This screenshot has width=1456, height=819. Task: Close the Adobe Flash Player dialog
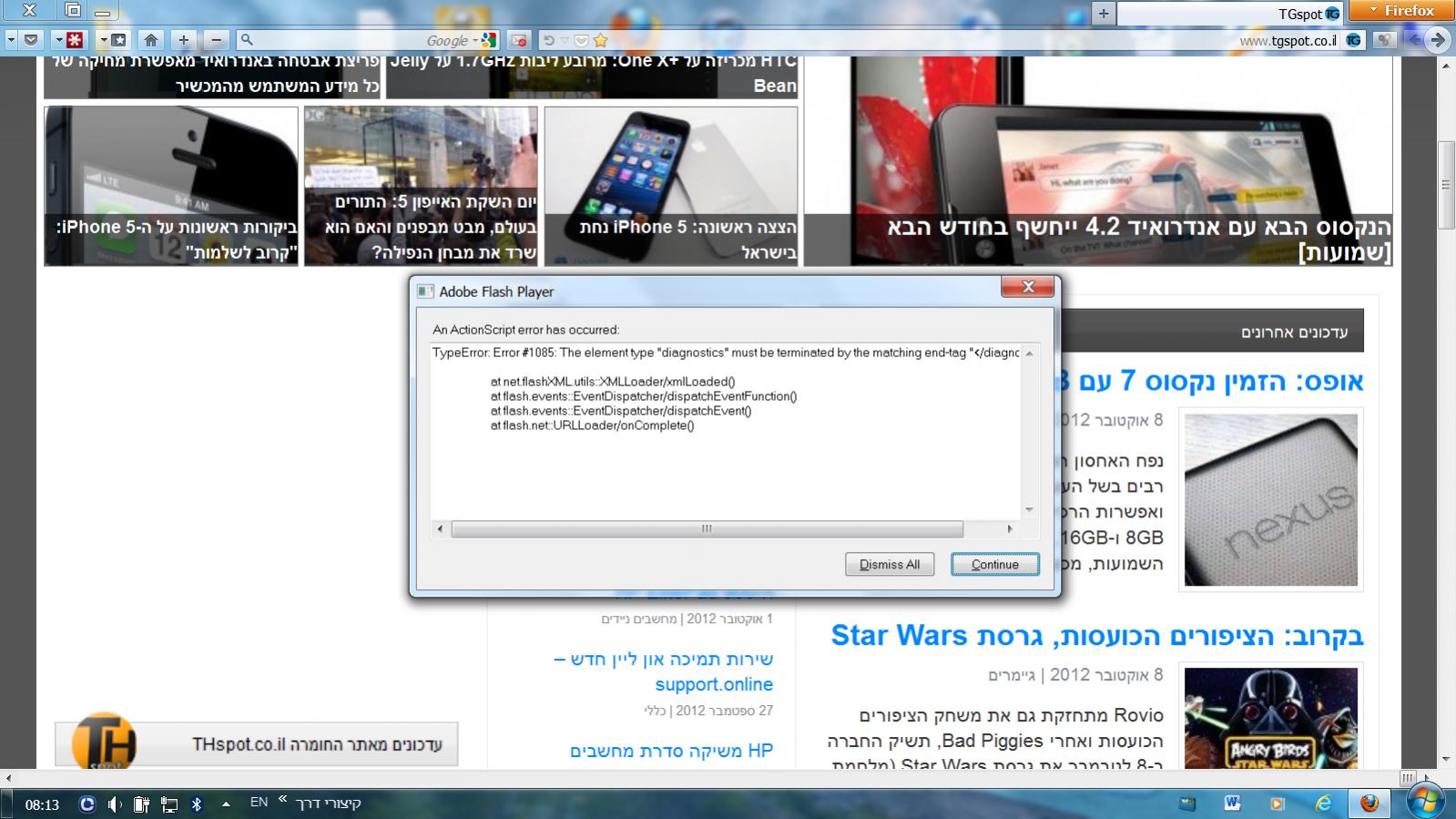click(x=1027, y=287)
